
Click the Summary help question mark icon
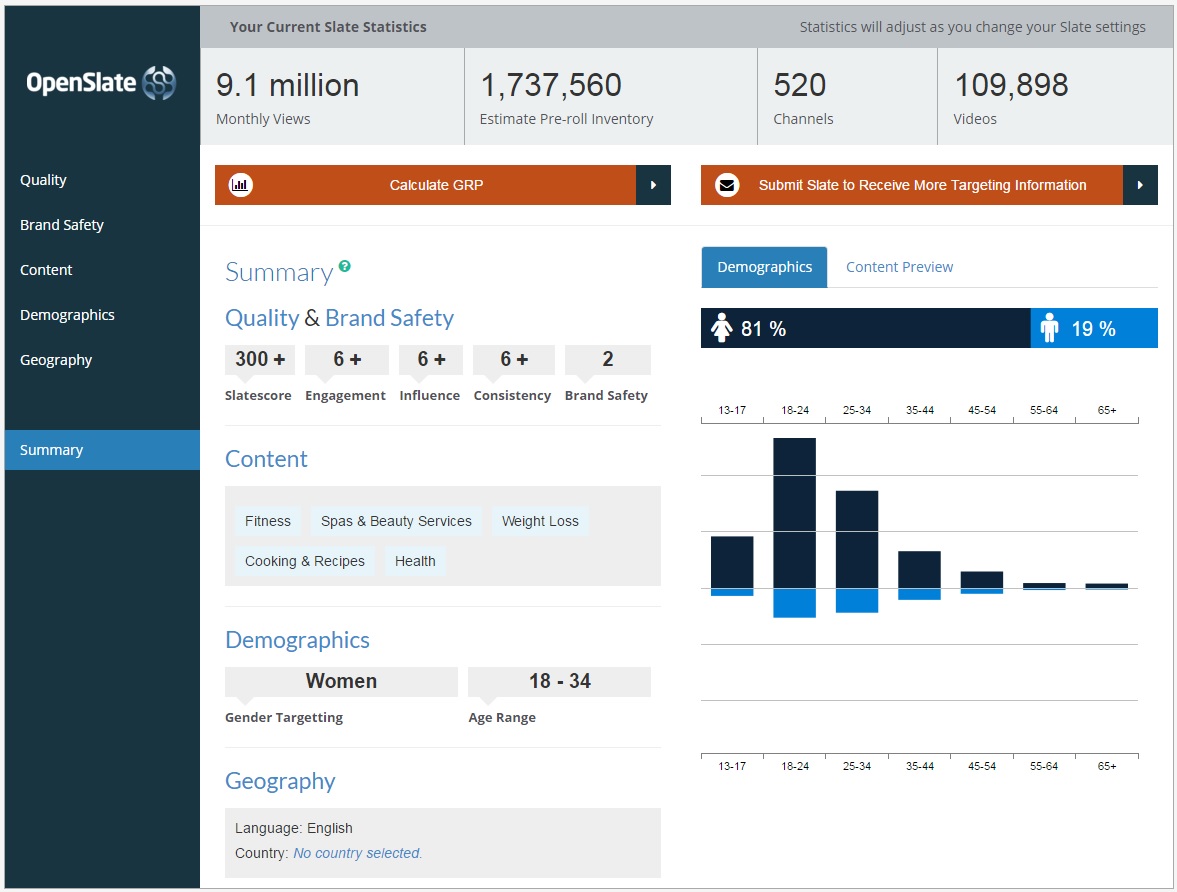345,266
